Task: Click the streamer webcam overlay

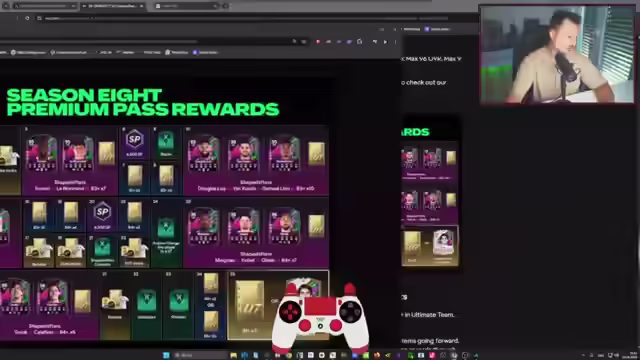Action: coord(557,54)
